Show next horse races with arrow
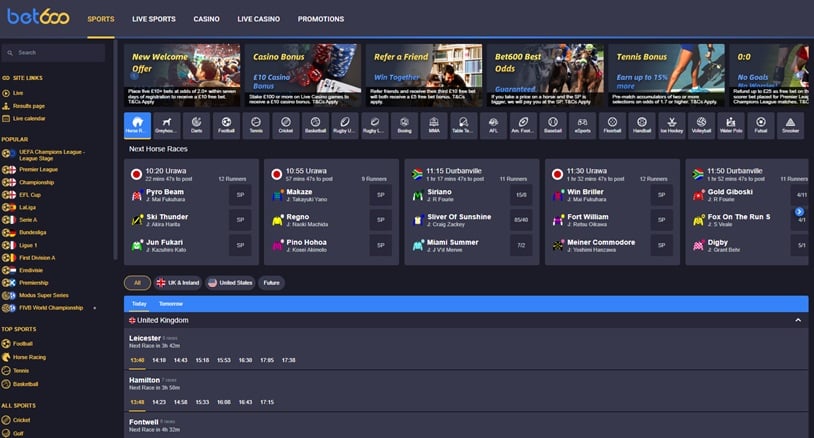814x438 pixels. [x=799, y=212]
